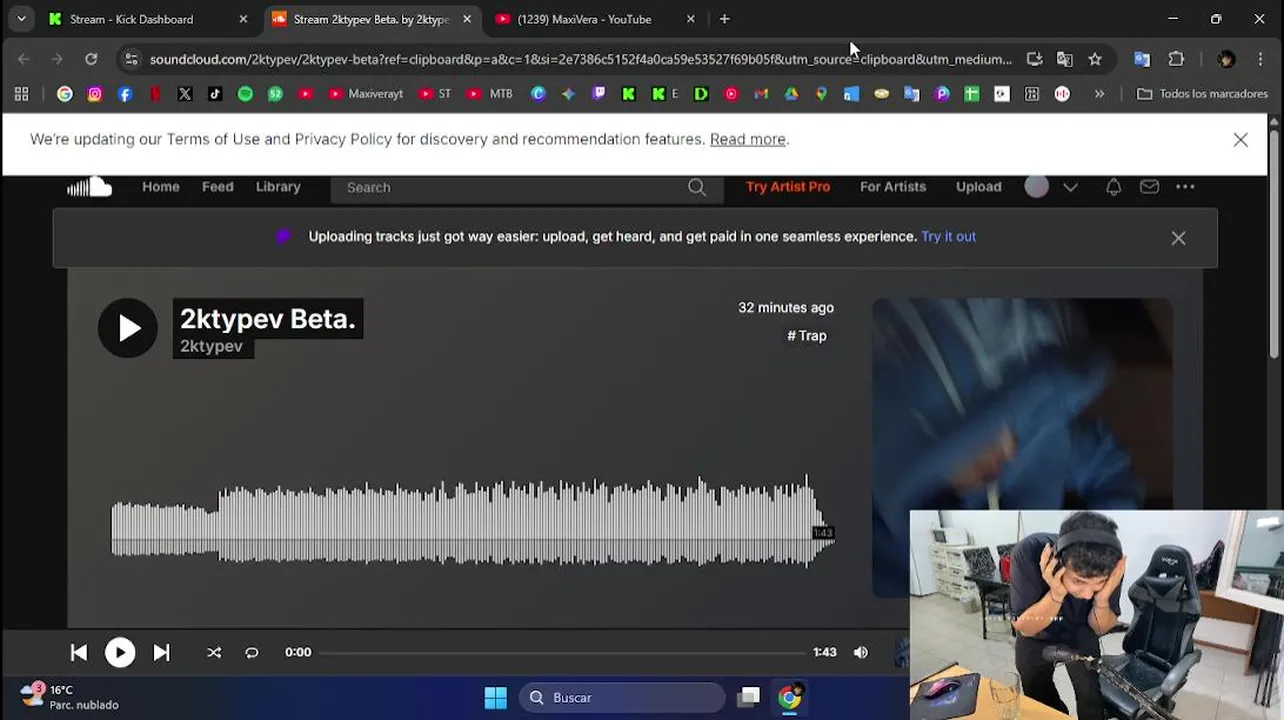
Task: Open the SoundCloud messages envelope icon
Action: [1149, 187]
